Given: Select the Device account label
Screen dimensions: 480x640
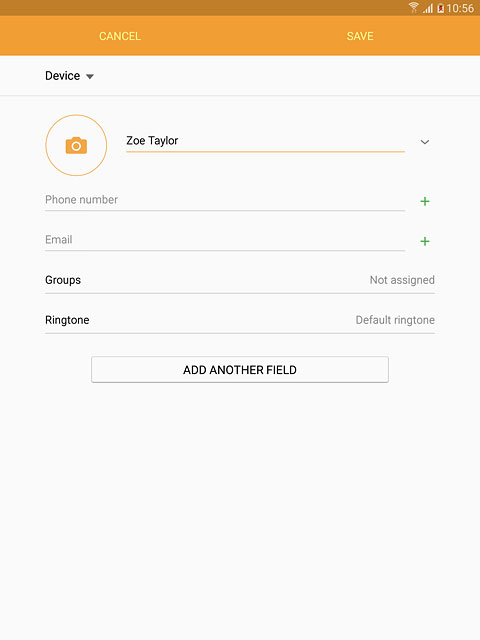Looking at the screenshot, I should pos(62,76).
